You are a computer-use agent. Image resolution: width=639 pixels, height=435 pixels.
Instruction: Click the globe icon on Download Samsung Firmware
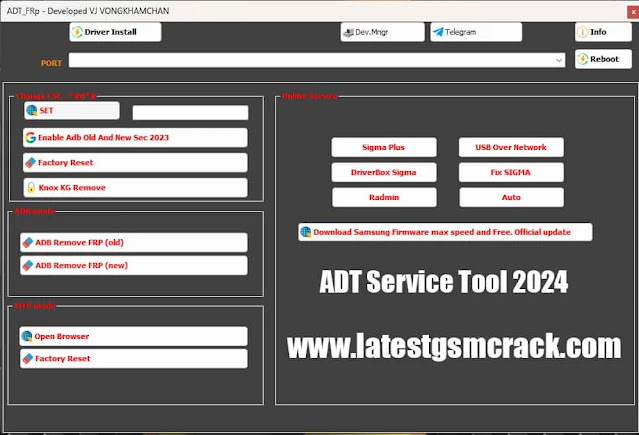tap(306, 232)
